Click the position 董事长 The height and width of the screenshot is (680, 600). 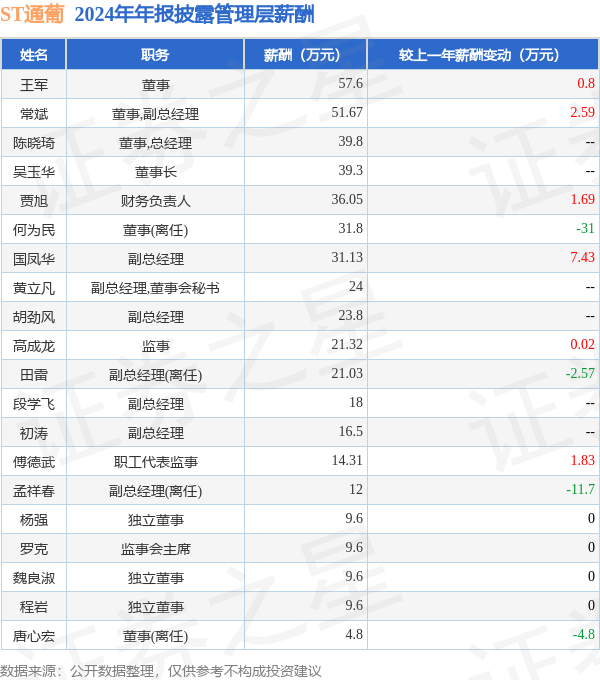coord(155,172)
